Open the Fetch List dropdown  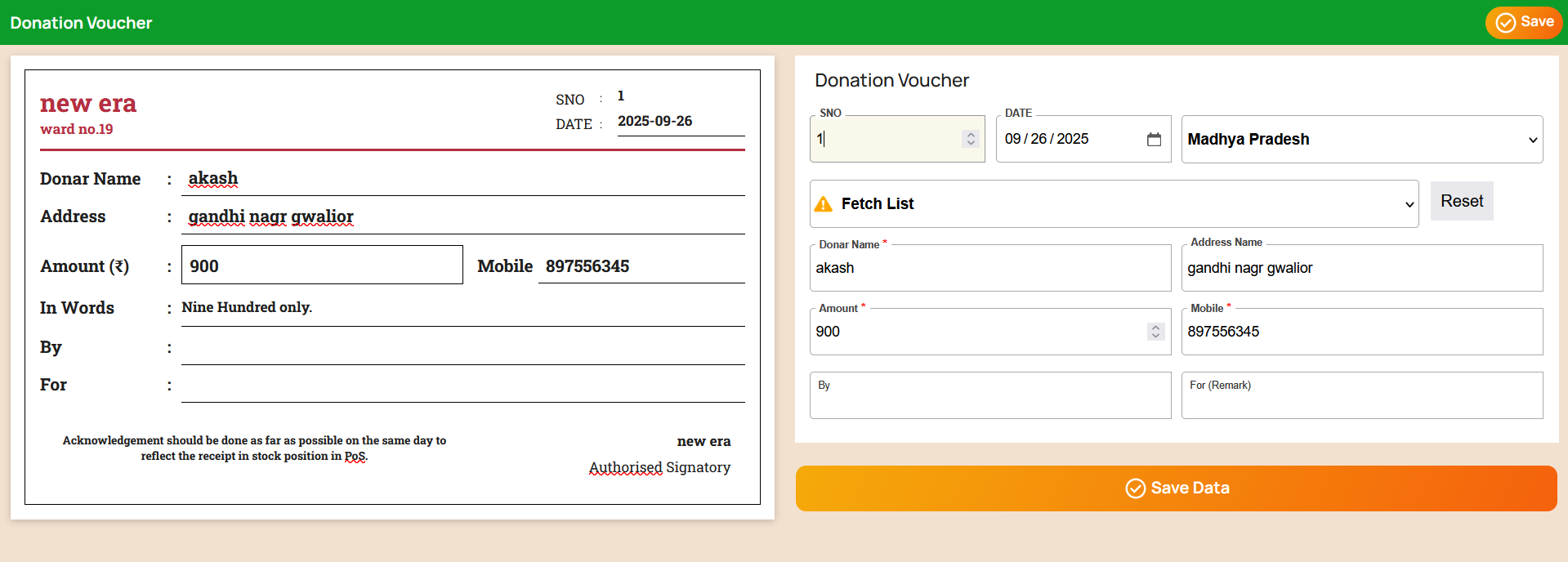[1113, 204]
